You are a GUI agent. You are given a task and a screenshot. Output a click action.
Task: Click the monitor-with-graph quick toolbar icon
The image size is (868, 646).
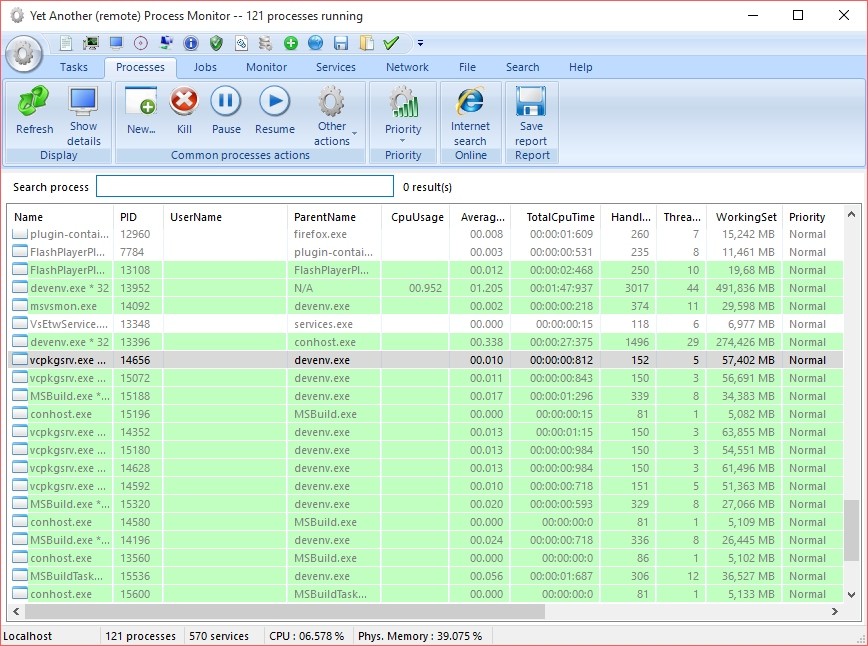[91, 43]
